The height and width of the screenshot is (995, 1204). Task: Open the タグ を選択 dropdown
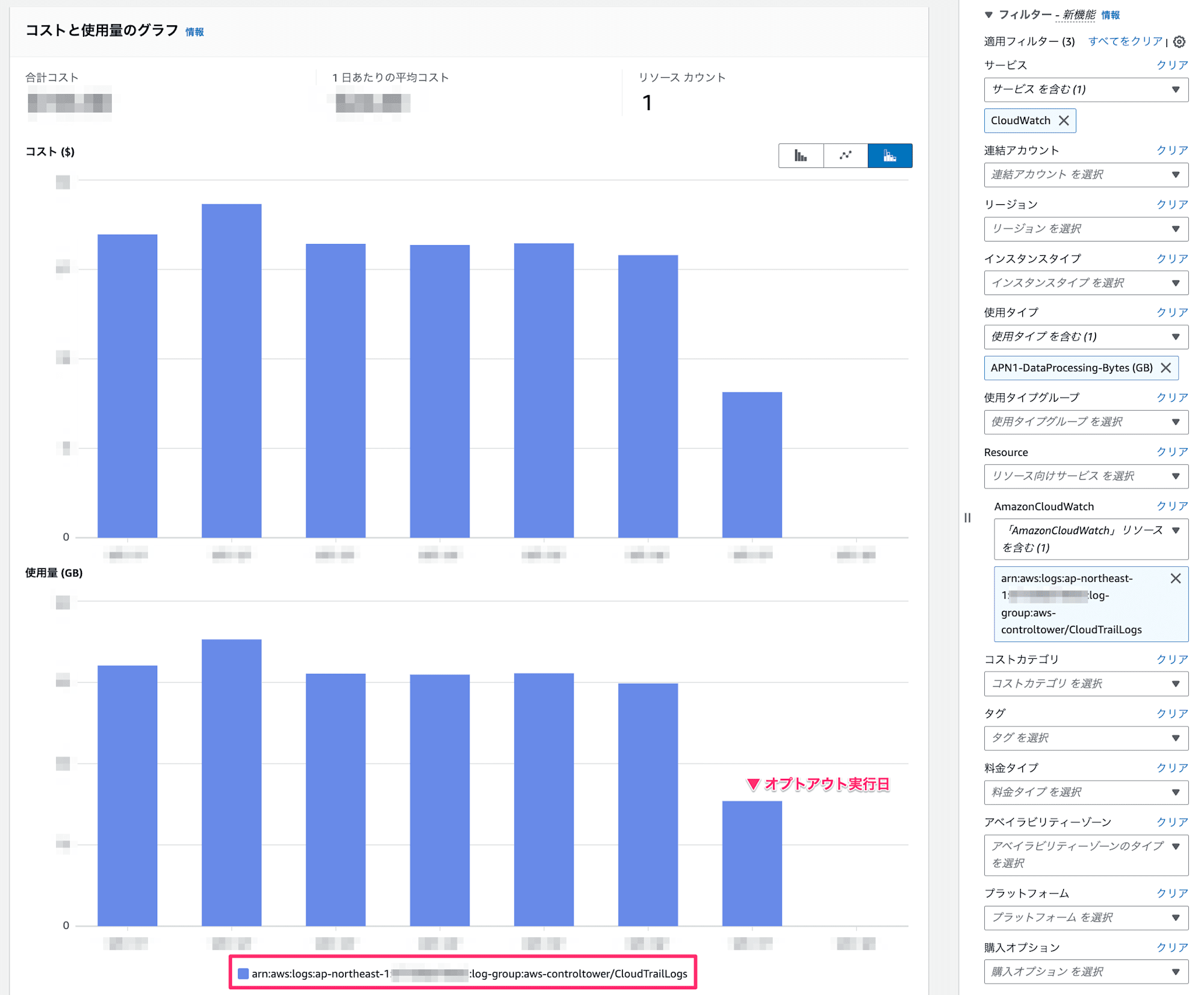[x=1086, y=738]
